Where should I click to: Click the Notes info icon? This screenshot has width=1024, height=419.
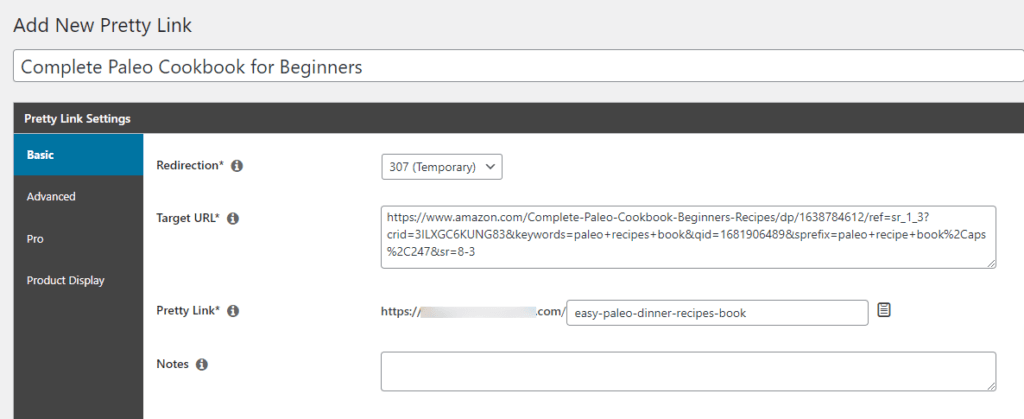[201, 365]
